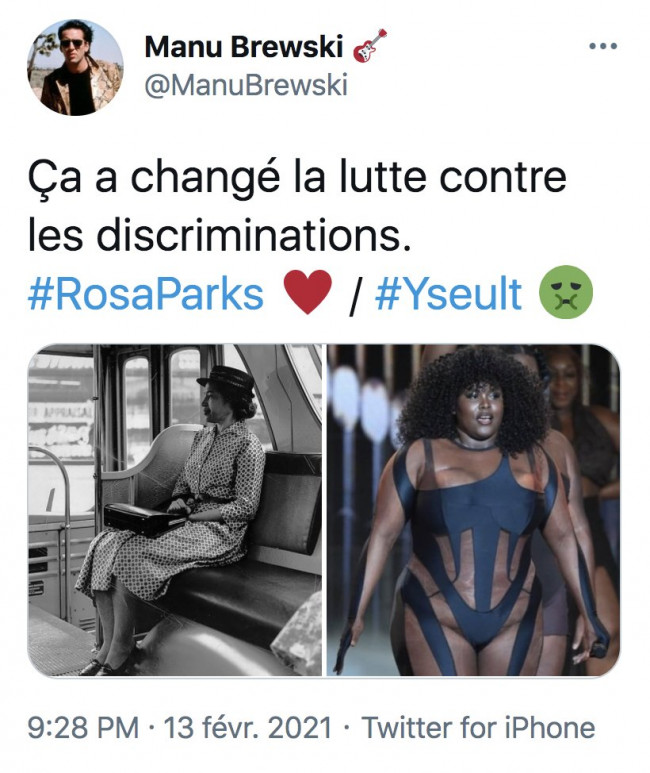Click the handbag in the bus photo
This screenshot has height=773, width=650.
pyautogui.click(x=143, y=519)
